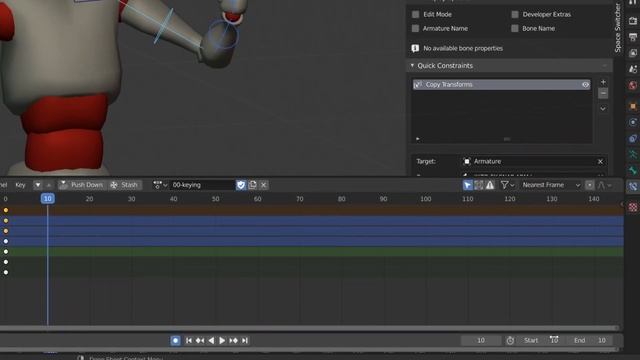The width and height of the screenshot is (640, 360).
Task: Expand the timeline sidebar arrow
Action: [x=621, y=203]
